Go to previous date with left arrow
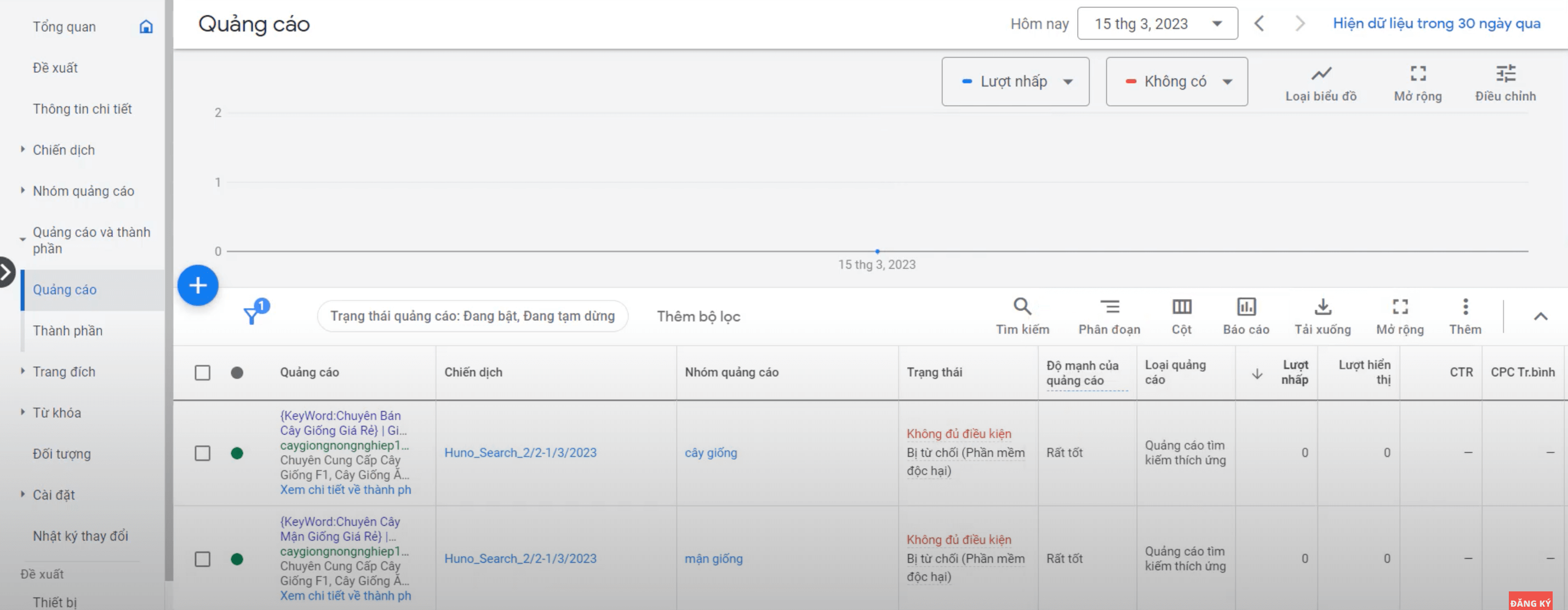 pyautogui.click(x=1260, y=24)
